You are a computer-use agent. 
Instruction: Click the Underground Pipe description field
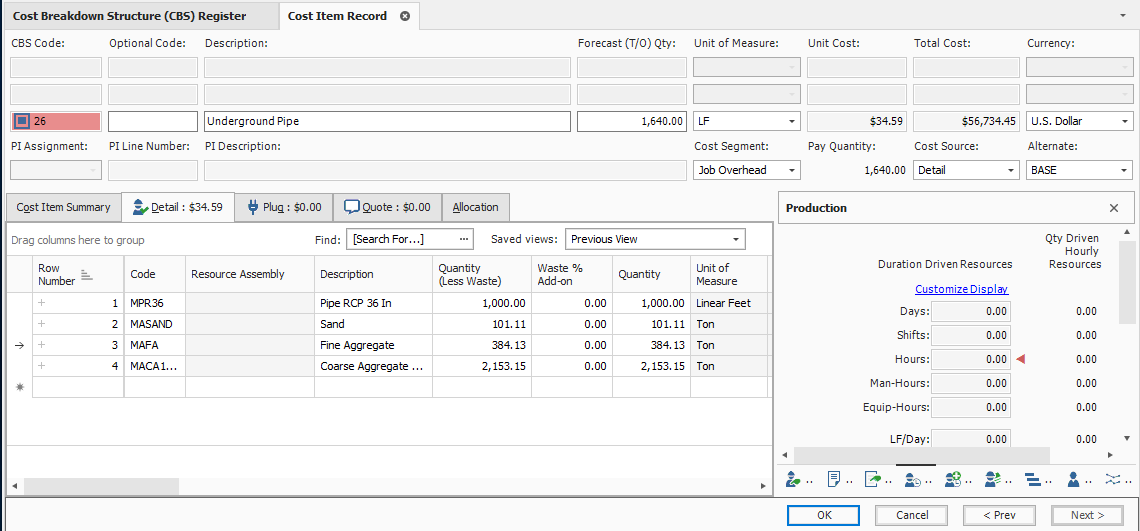pyautogui.click(x=387, y=121)
